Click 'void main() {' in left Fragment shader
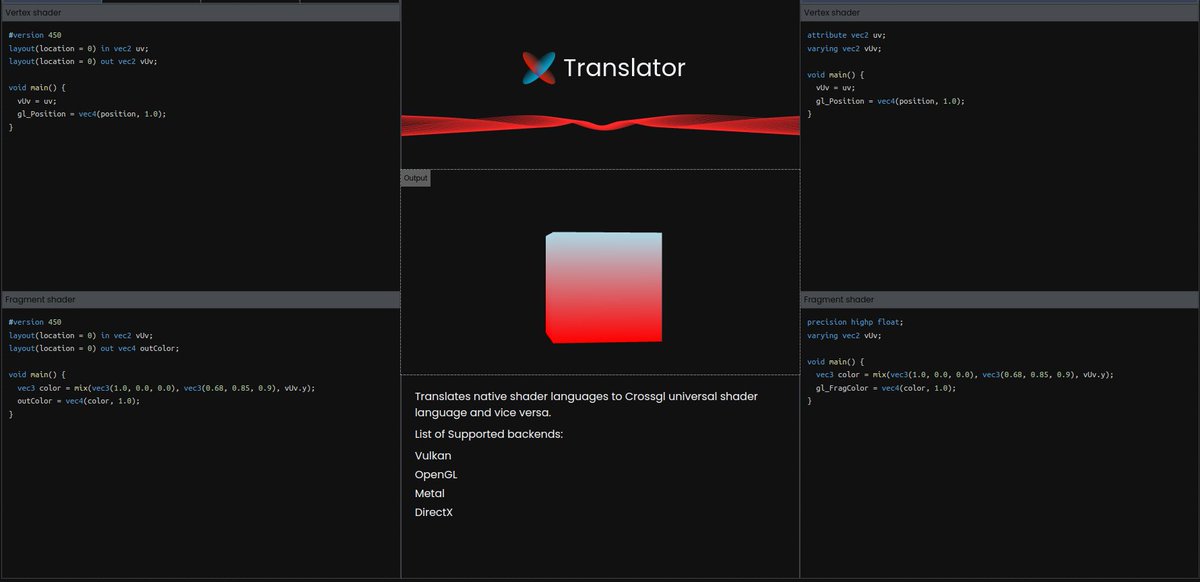This screenshot has width=1200, height=582. pyautogui.click(x=37, y=375)
